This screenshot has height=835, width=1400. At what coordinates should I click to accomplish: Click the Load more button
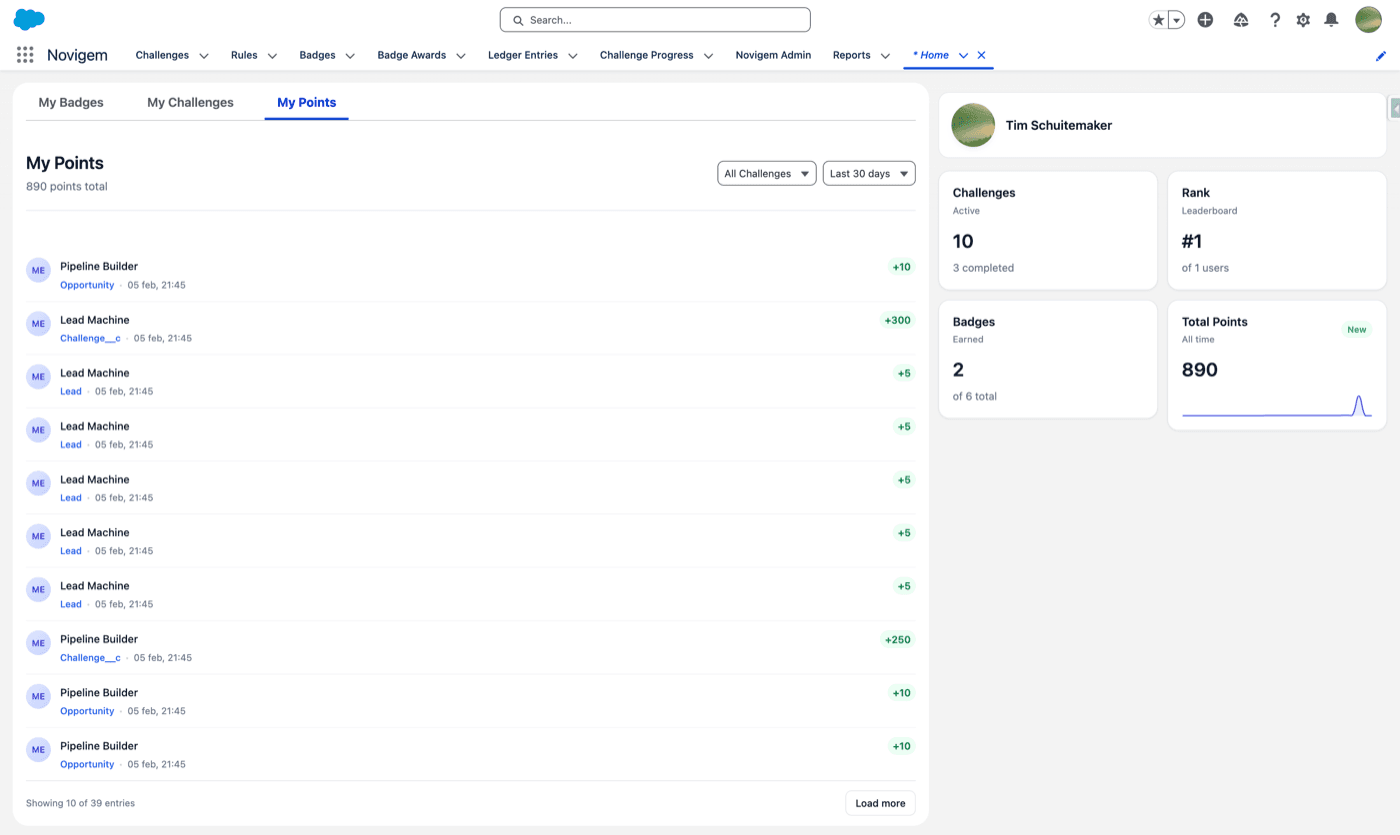pos(880,803)
